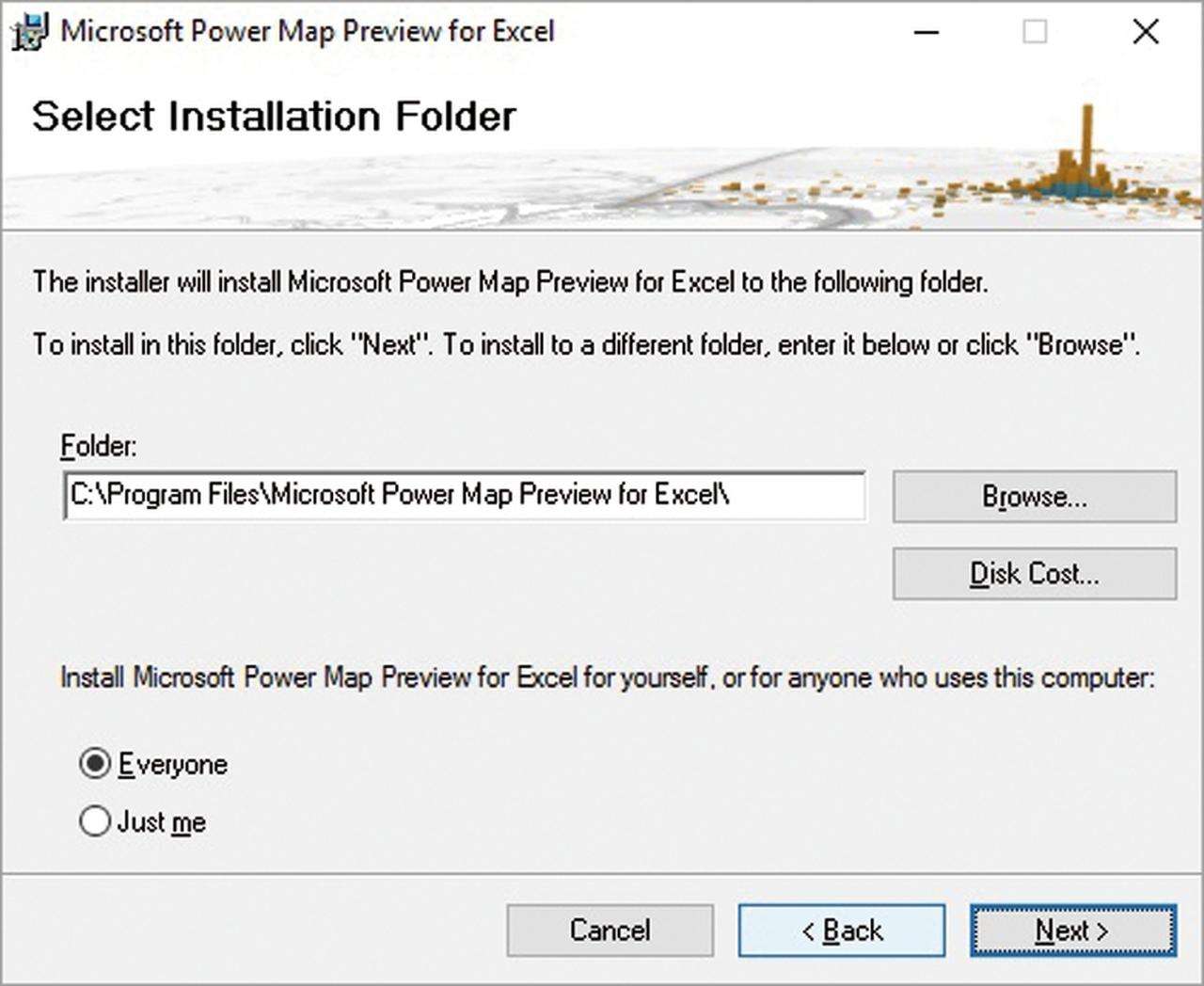Open the Browse folder dialog
Screen dimensions: 1204x986
(1034, 496)
